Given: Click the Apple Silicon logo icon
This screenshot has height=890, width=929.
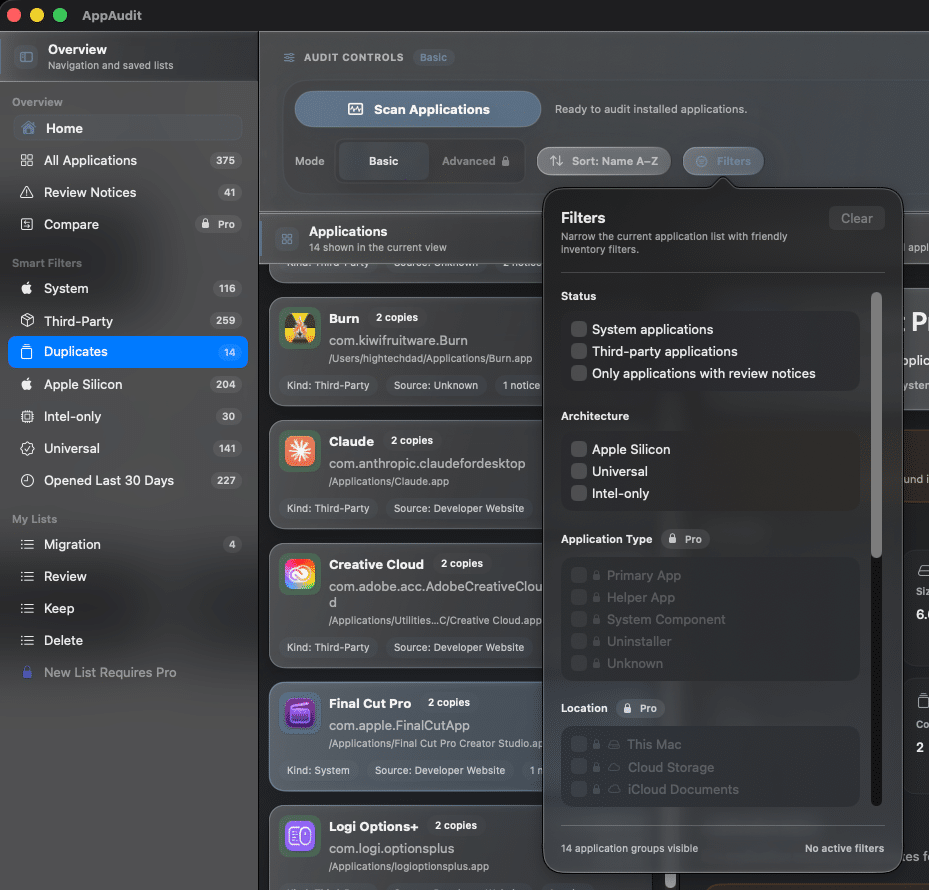Looking at the screenshot, I should [27, 384].
